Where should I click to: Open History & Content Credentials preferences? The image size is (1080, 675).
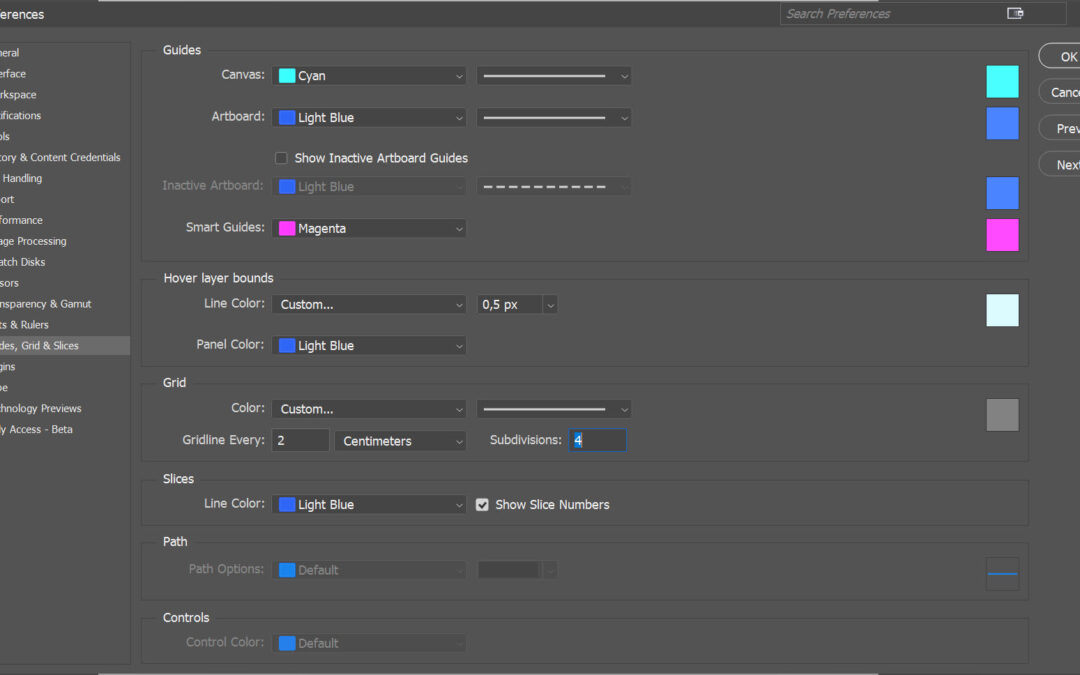point(60,158)
